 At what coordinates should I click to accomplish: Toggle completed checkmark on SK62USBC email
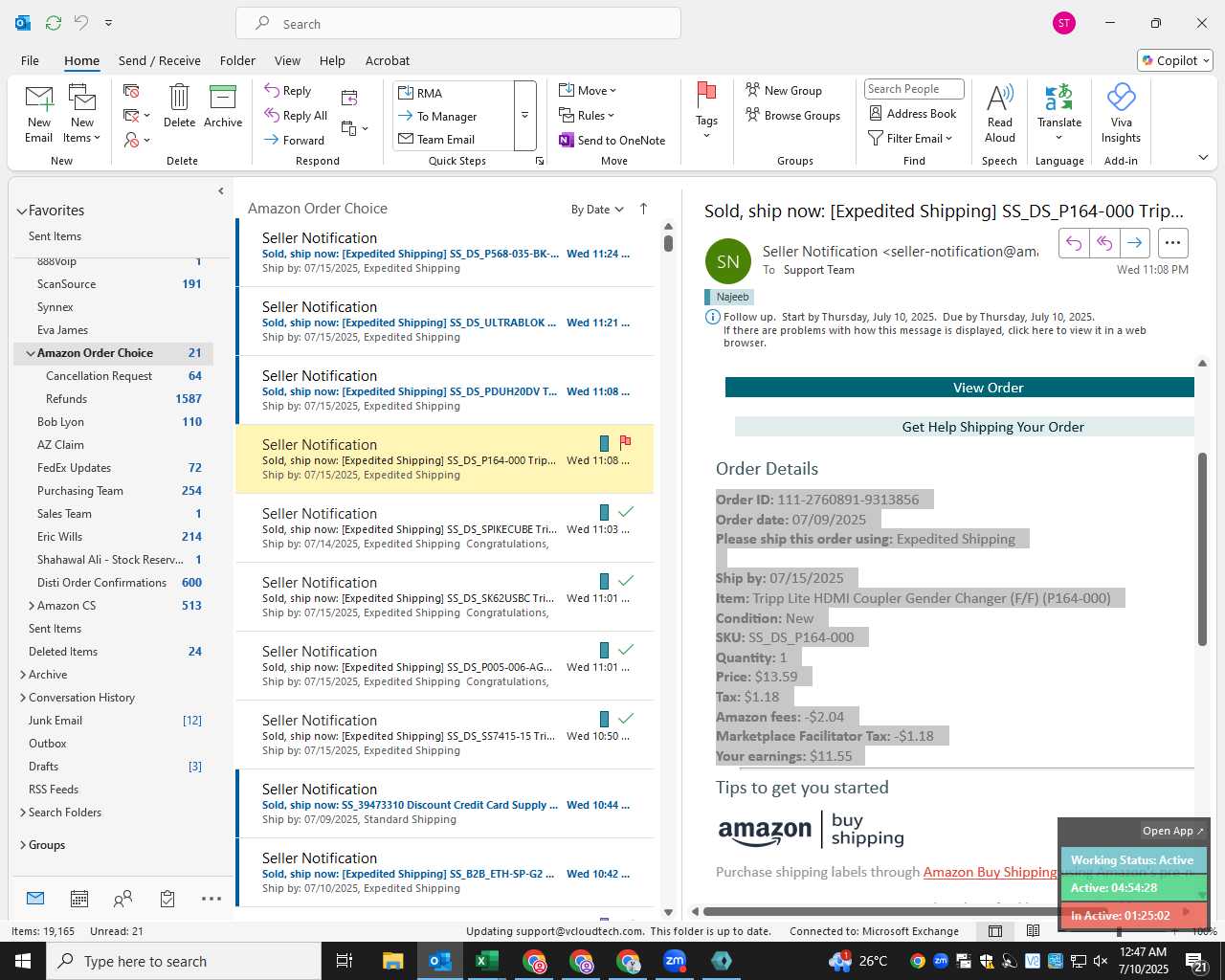click(626, 581)
